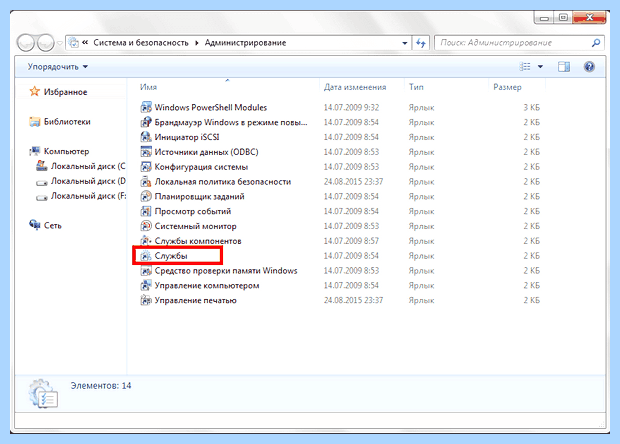620x444 pixels.
Task: Go to Система и безопасность breadcrumb
Action: [x=141, y=43]
